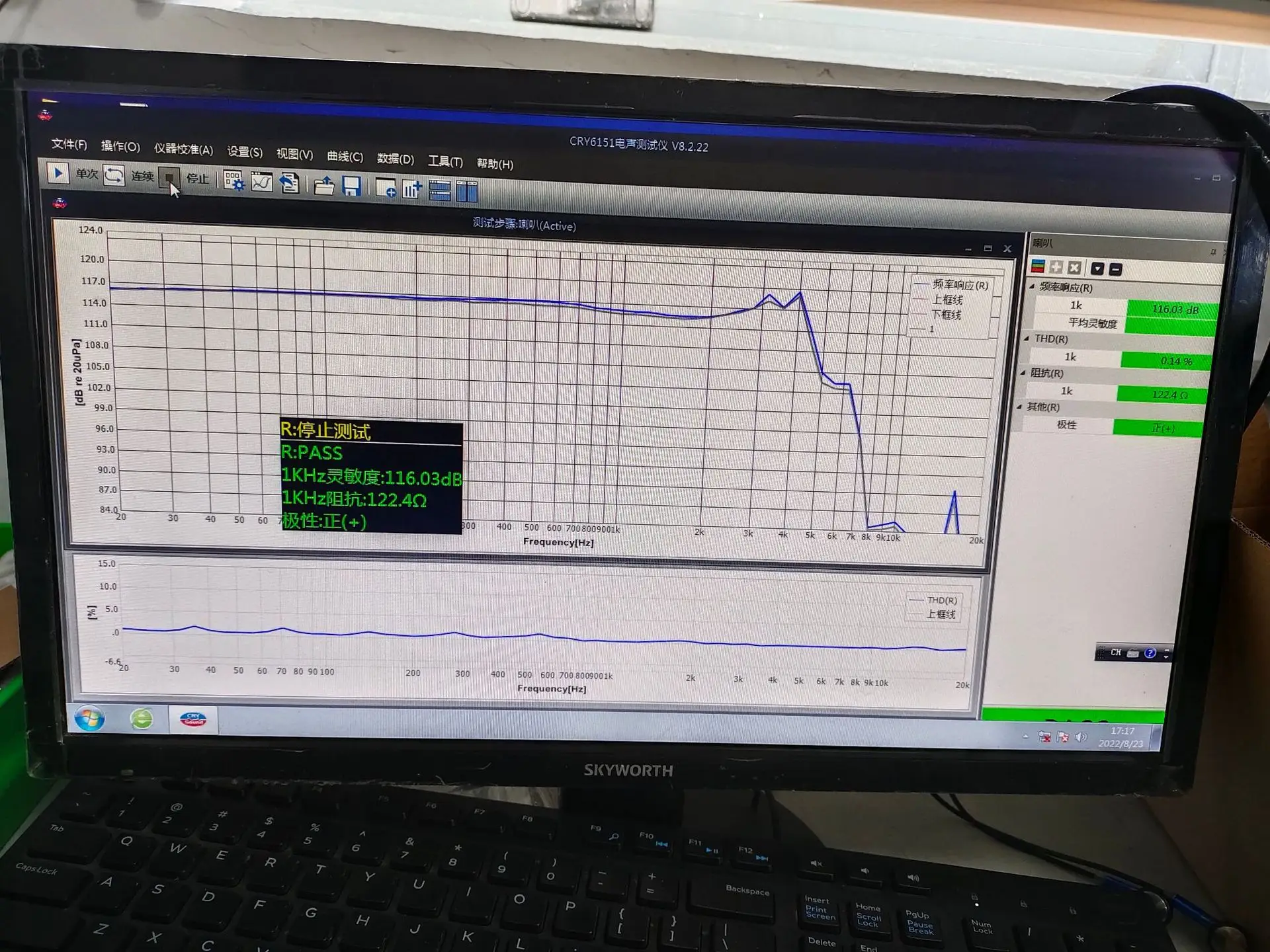1270x952 pixels.
Task: Collapse 阻抗(R) results group
Action: coord(1023,372)
